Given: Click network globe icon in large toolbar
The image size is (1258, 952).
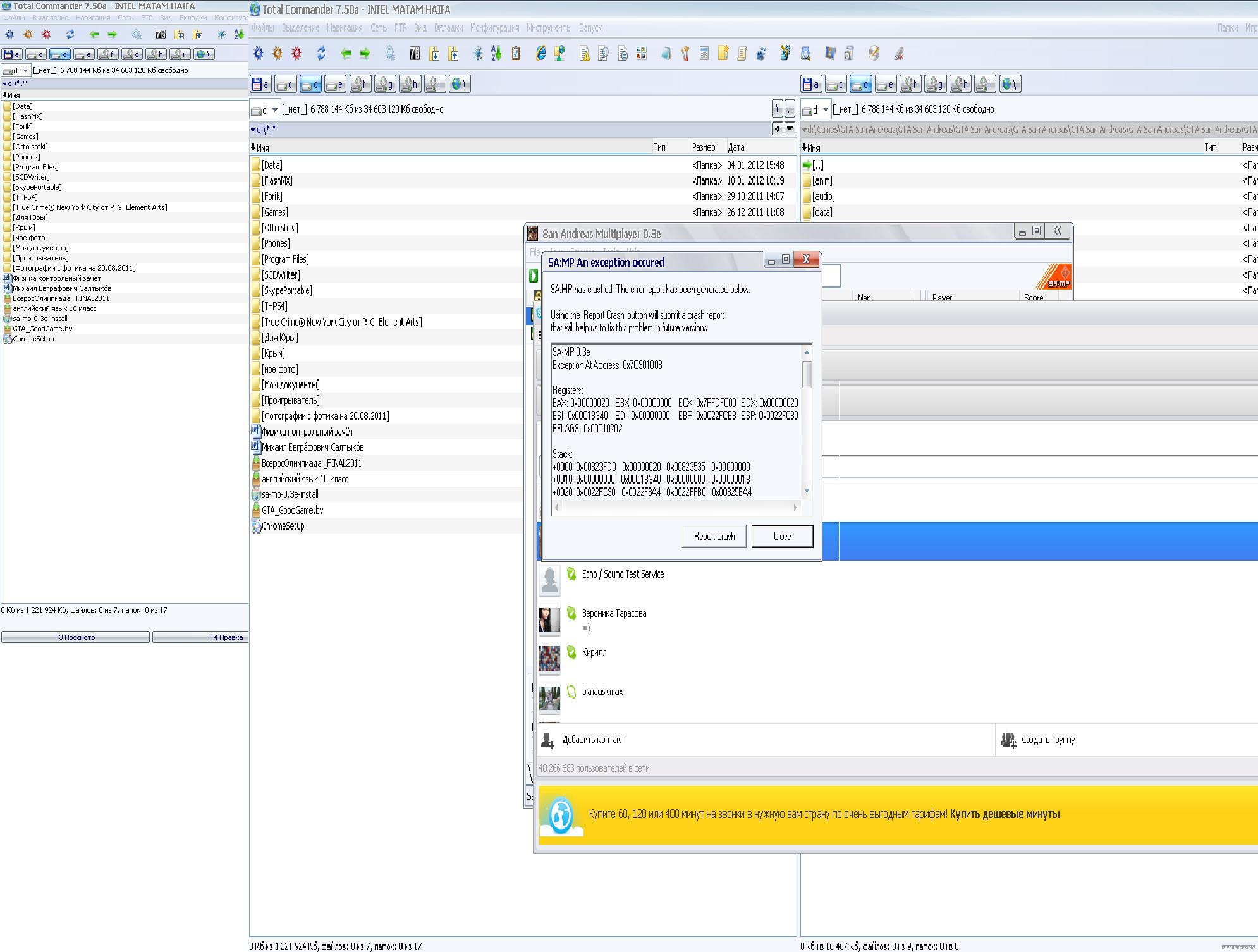Looking at the screenshot, I should pos(559,54).
